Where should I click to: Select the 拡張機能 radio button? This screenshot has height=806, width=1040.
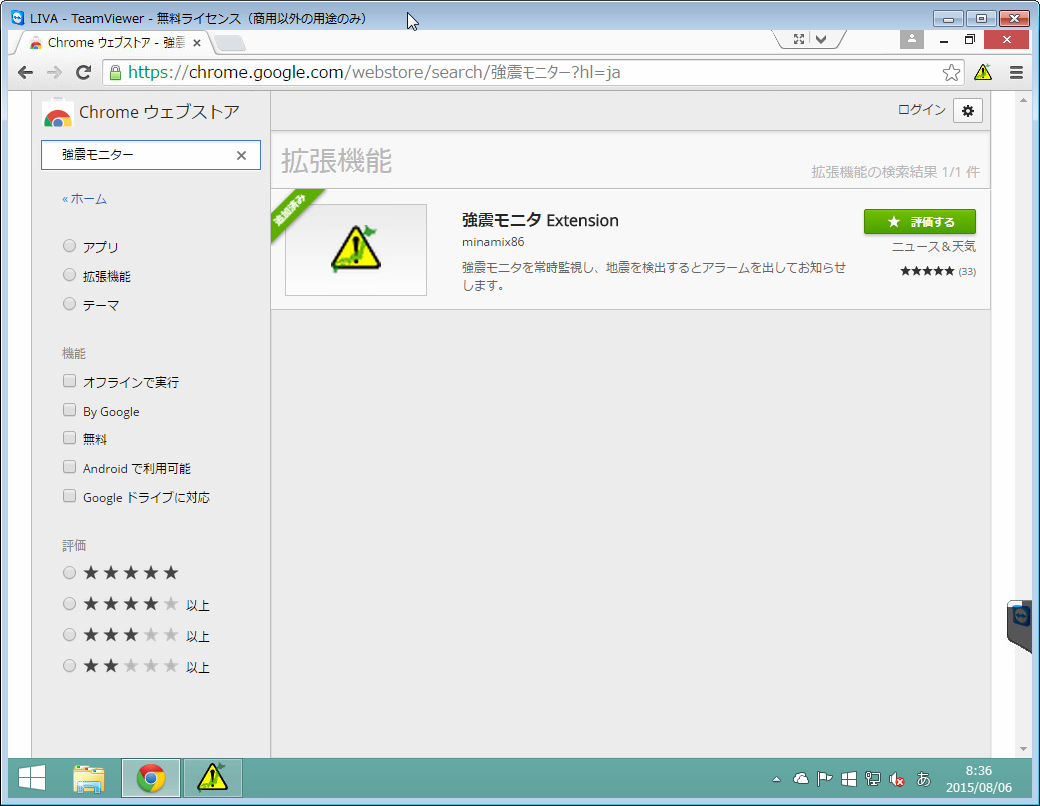click(69, 275)
